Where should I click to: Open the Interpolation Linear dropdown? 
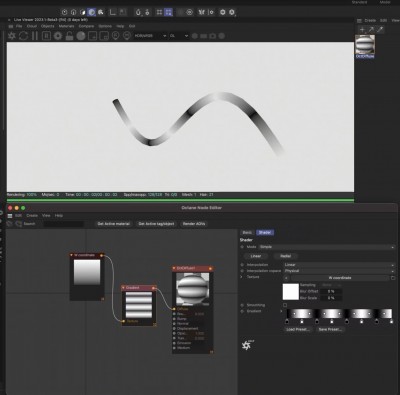point(339,265)
